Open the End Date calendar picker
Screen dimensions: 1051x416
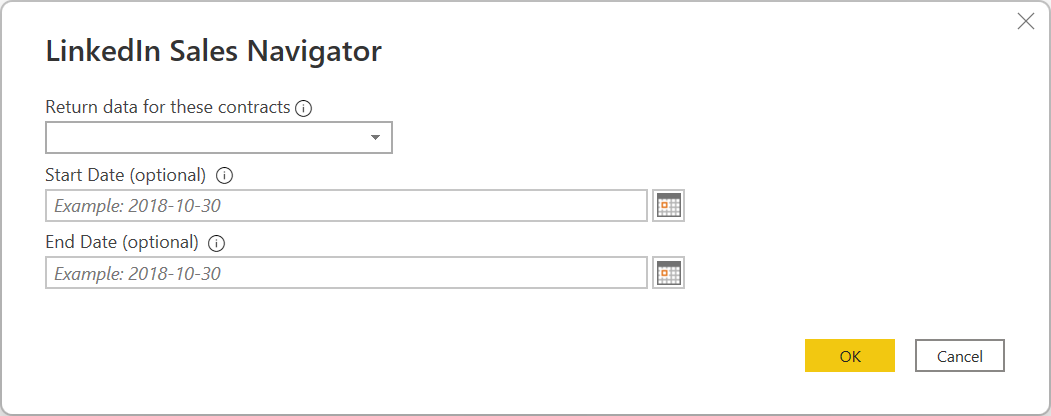(668, 273)
